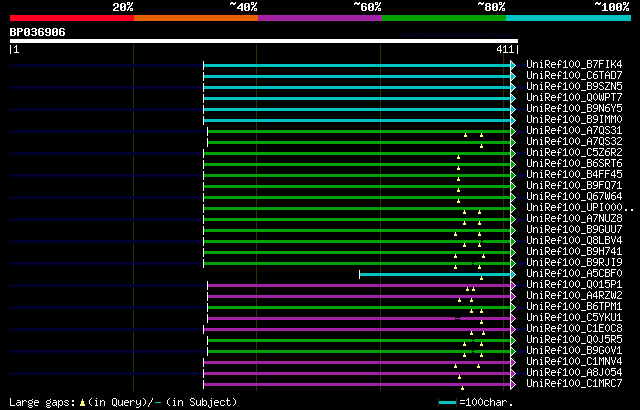Click the green alignment bar for C5Z6R2
The width and height of the screenshot is (640, 410).
[x=357, y=153]
